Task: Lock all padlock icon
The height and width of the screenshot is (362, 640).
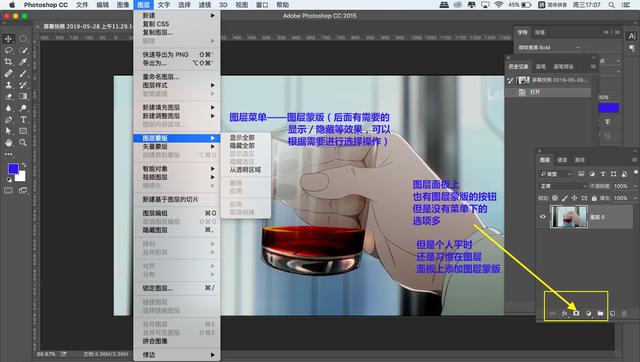Action: coord(594,198)
